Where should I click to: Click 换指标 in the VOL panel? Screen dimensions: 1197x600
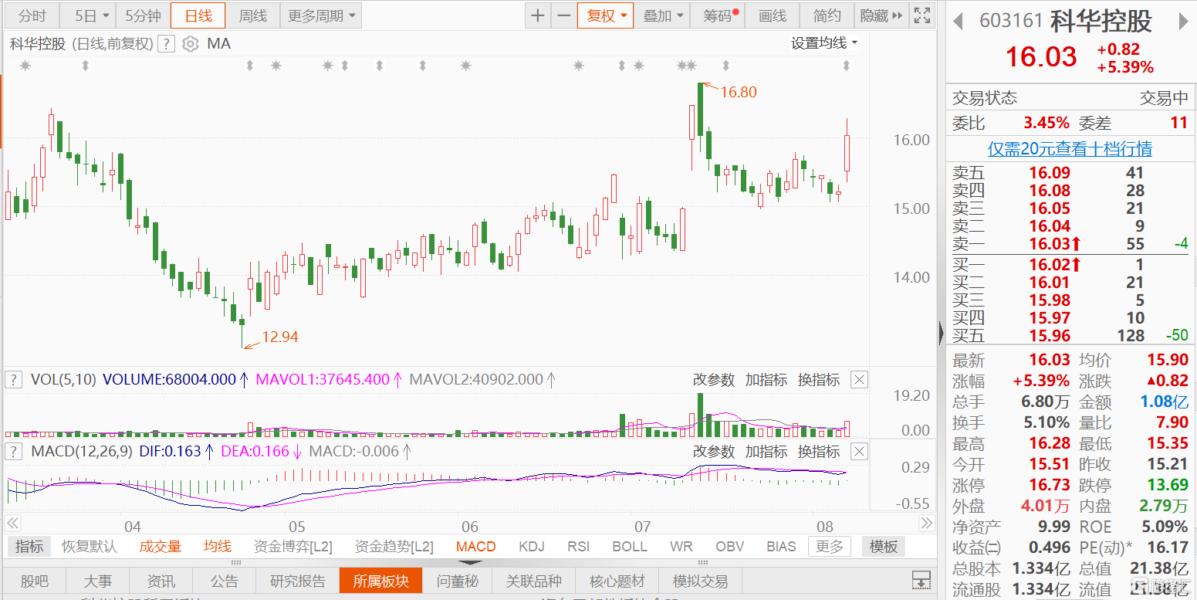pyautogui.click(x=818, y=379)
